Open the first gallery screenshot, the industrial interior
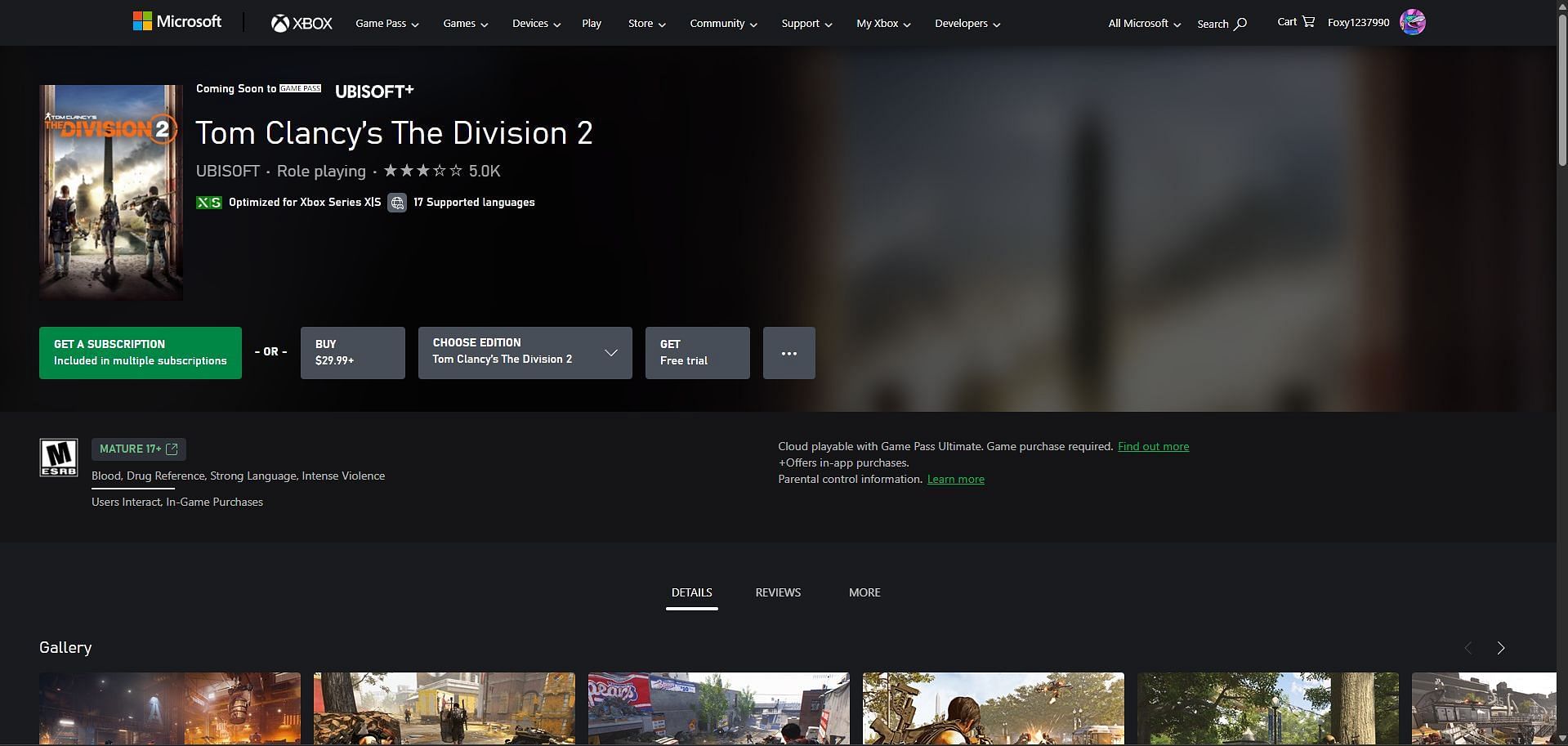Screen dimensions: 1568x746 coord(170,708)
